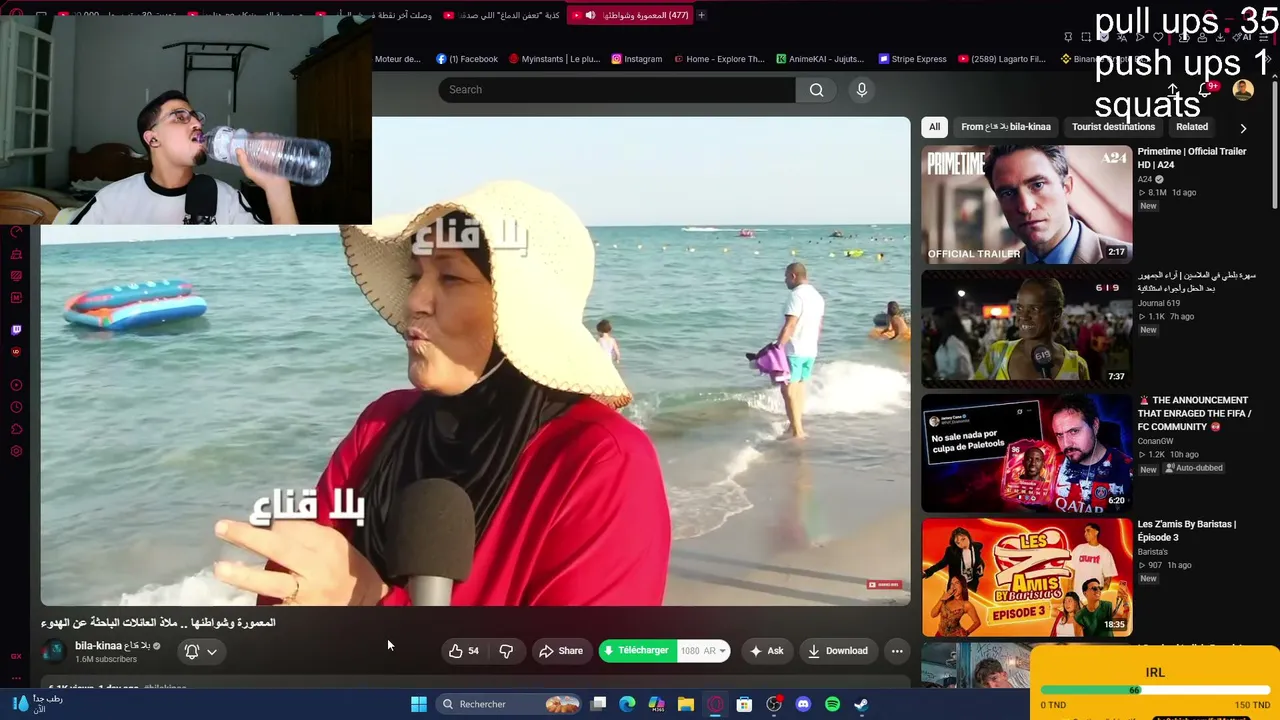This screenshot has height=720, width=1280.
Task: Open YouTube notifications bell
Action: pyautogui.click(x=1205, y=90)
